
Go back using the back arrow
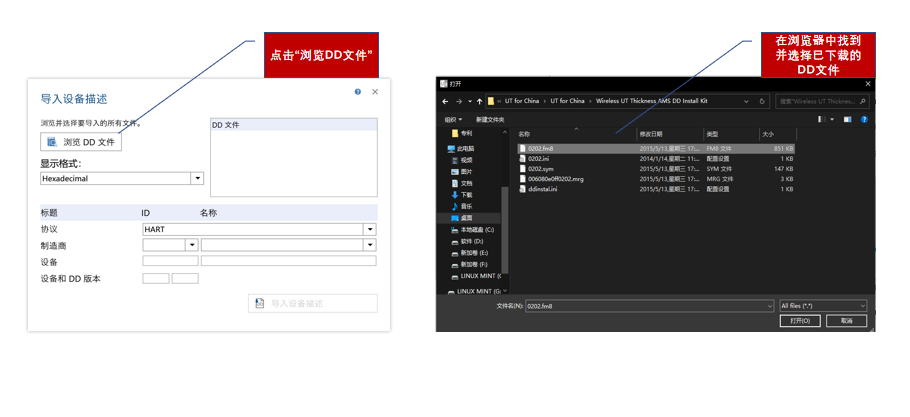446,101
